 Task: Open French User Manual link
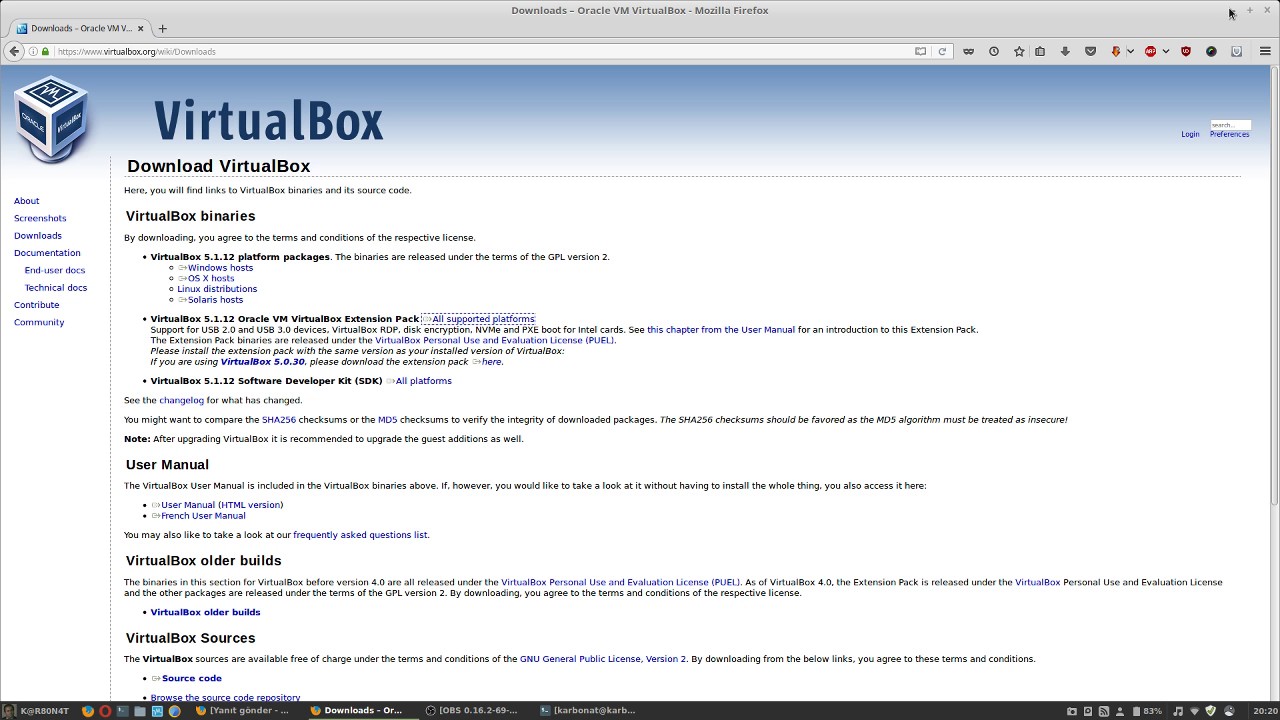click(x=203, y=516)
